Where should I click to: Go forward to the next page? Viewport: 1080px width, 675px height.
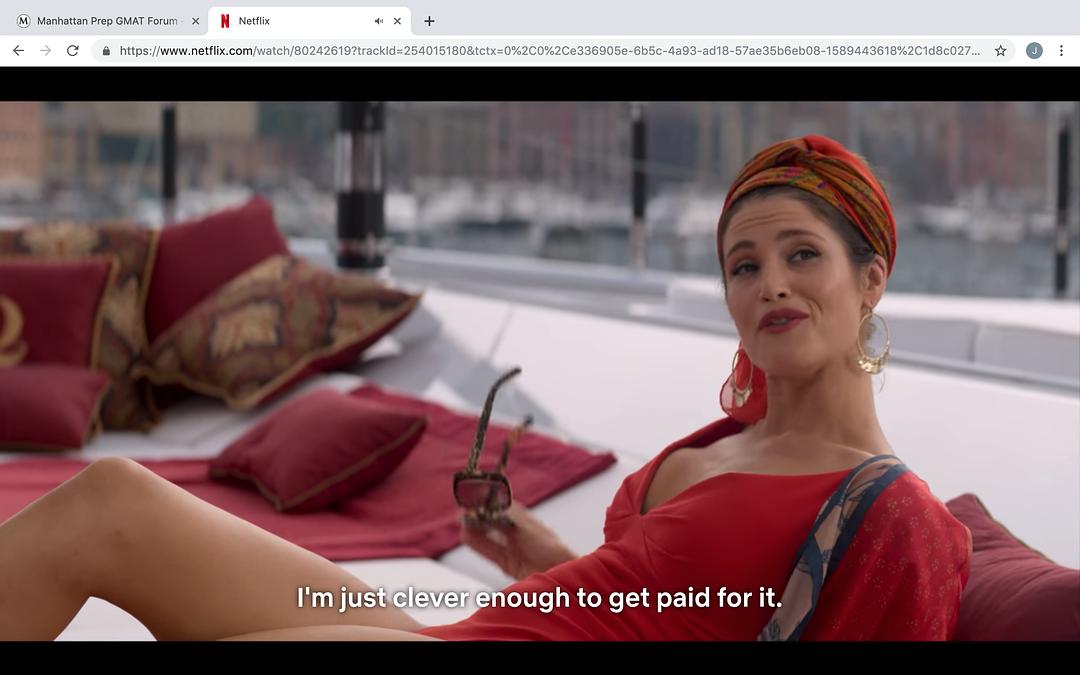45,50
